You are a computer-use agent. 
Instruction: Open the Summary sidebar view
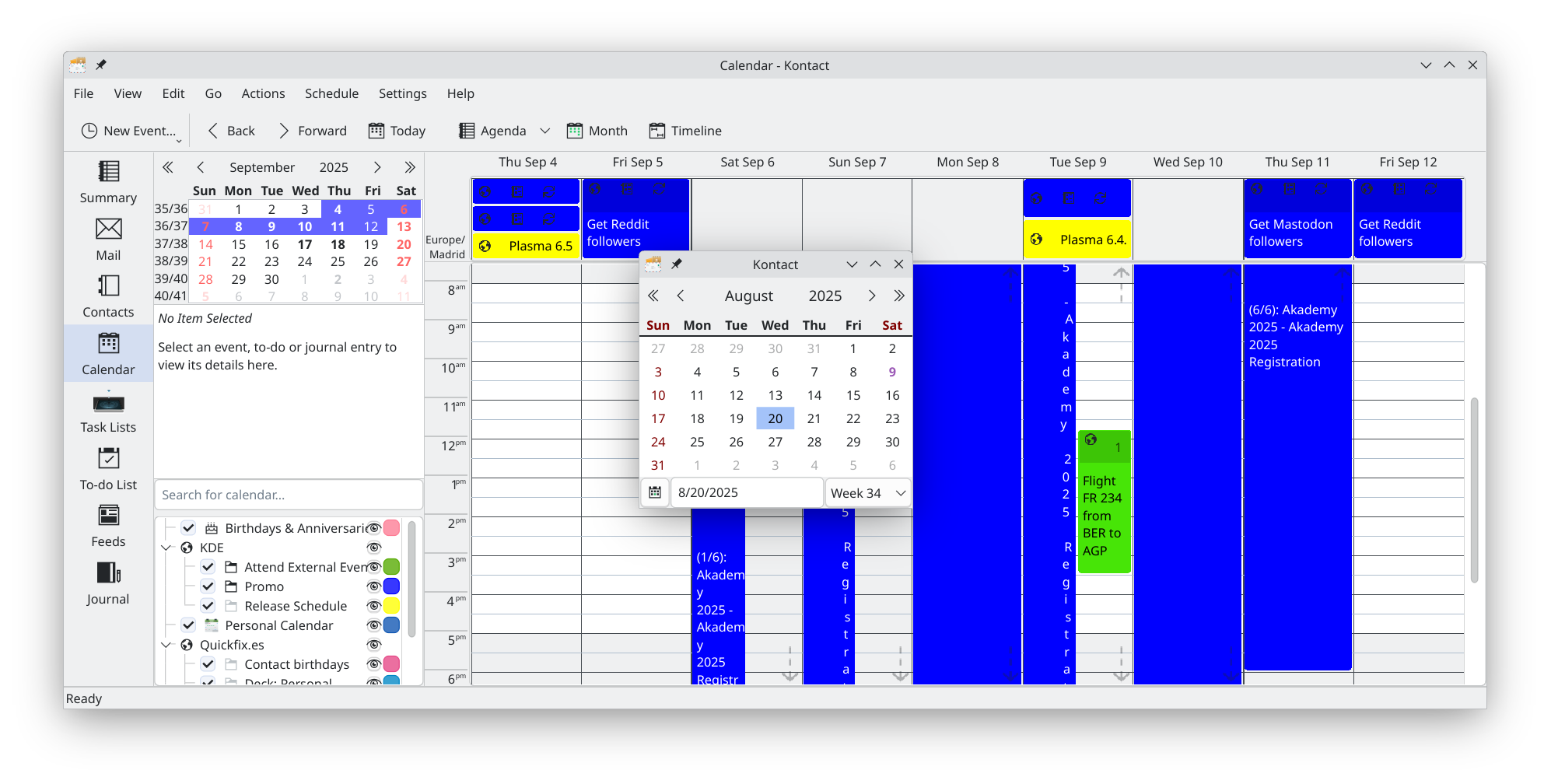coord(108,182)
